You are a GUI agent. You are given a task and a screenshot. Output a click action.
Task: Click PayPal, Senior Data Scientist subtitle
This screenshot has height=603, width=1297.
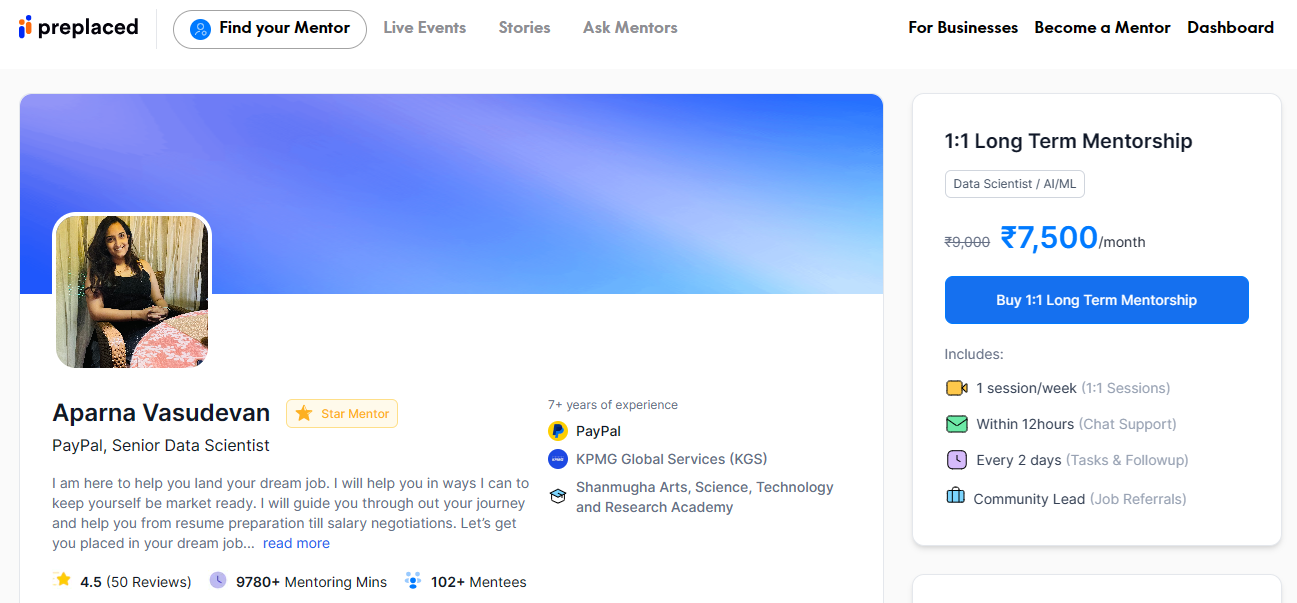coord(161,446)
